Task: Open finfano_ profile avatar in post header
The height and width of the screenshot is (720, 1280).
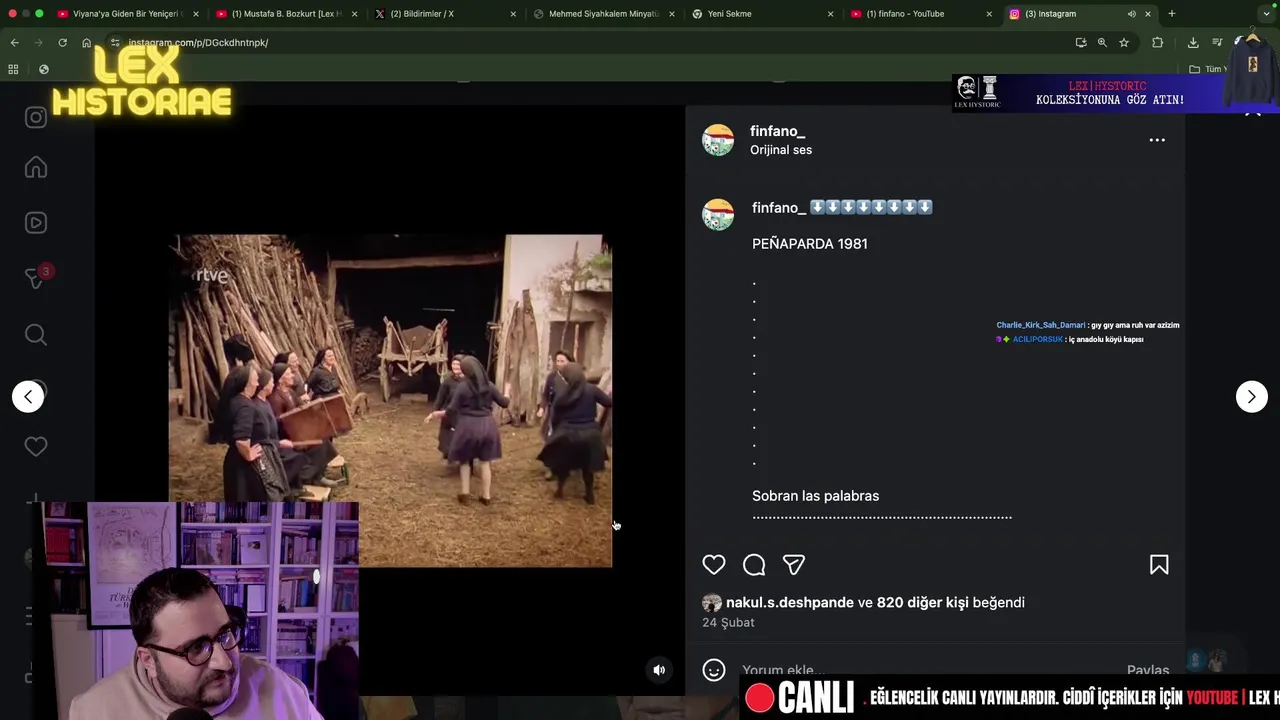Action: pos(718,140)
